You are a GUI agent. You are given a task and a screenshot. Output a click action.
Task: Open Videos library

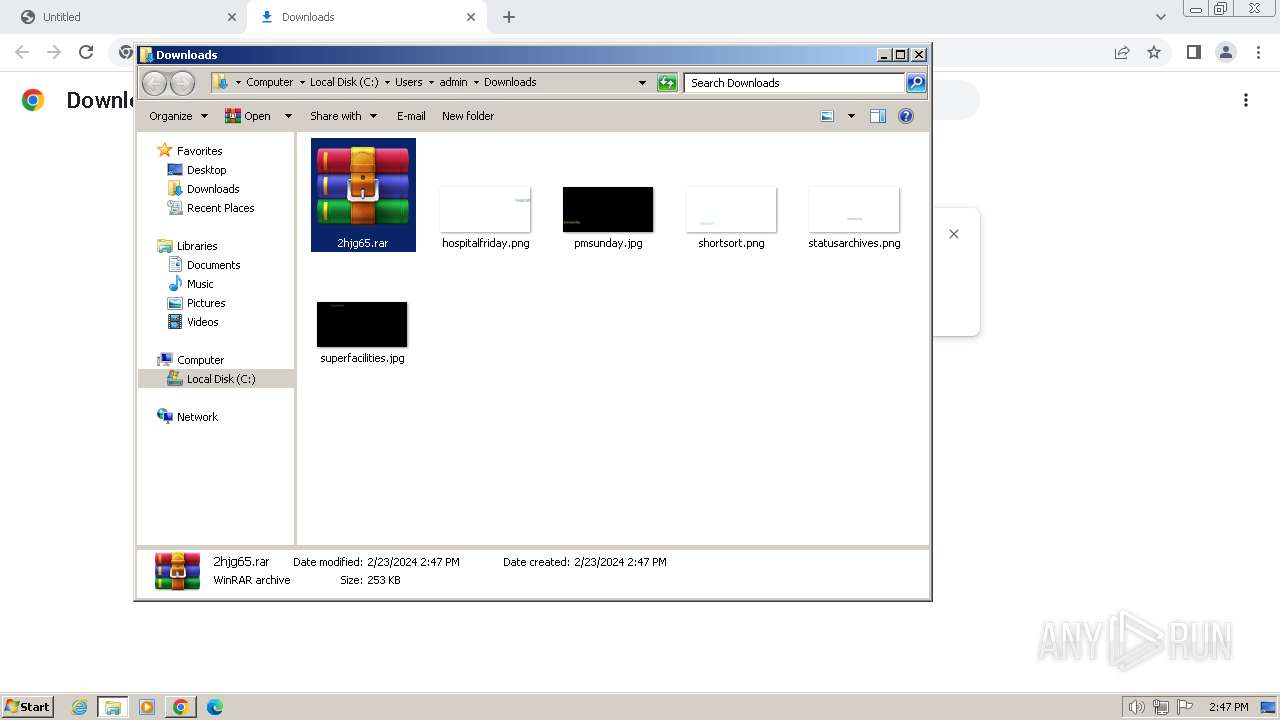[202, 322]
